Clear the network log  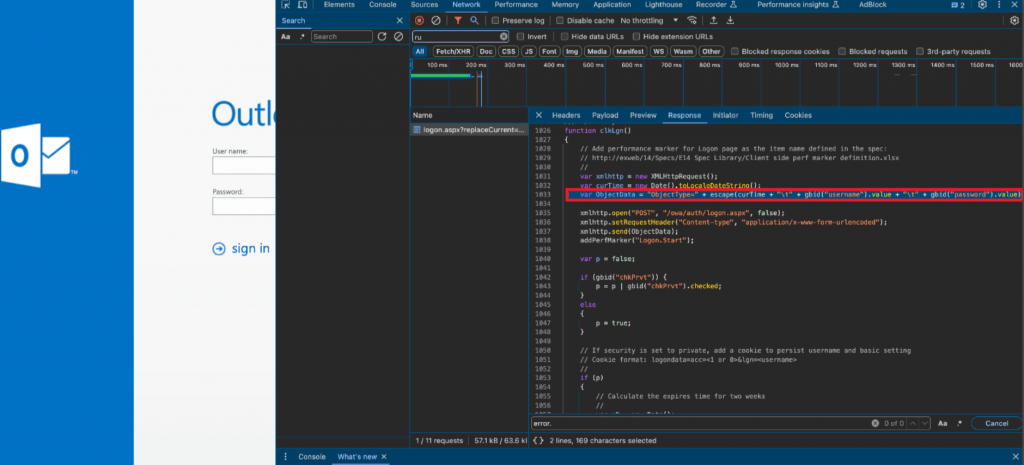pyautogui.click(x=436, y=21)
